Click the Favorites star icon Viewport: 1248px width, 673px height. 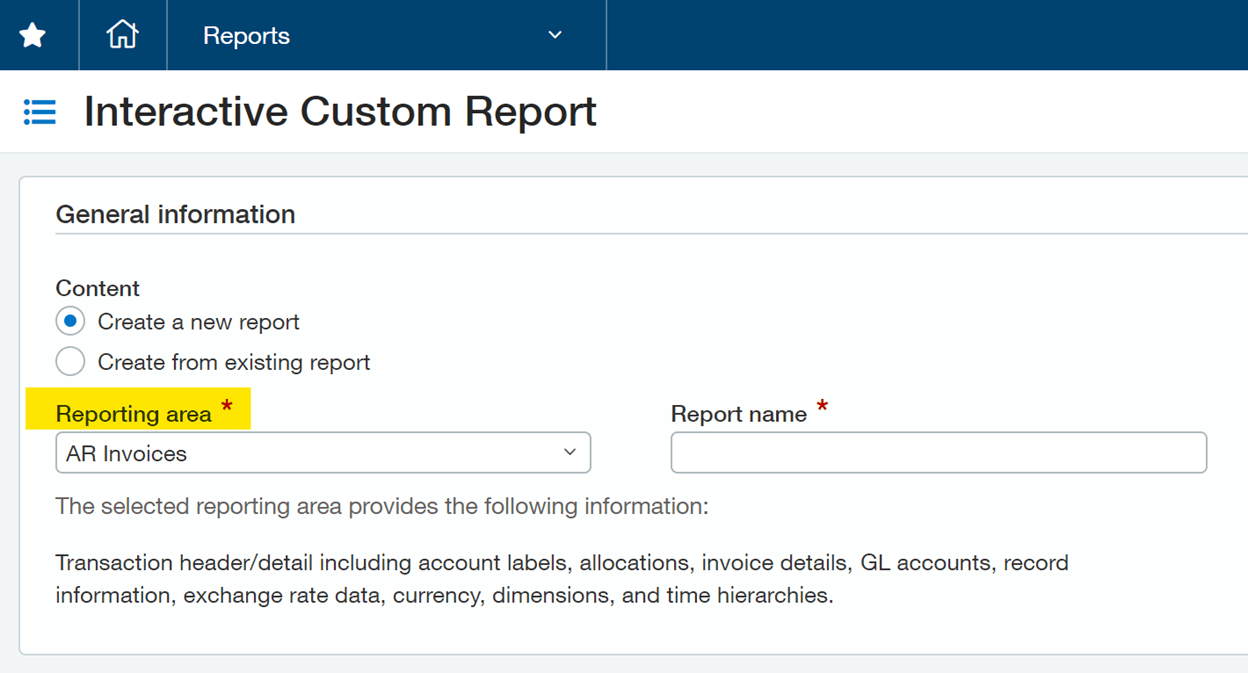click(33, 36)
